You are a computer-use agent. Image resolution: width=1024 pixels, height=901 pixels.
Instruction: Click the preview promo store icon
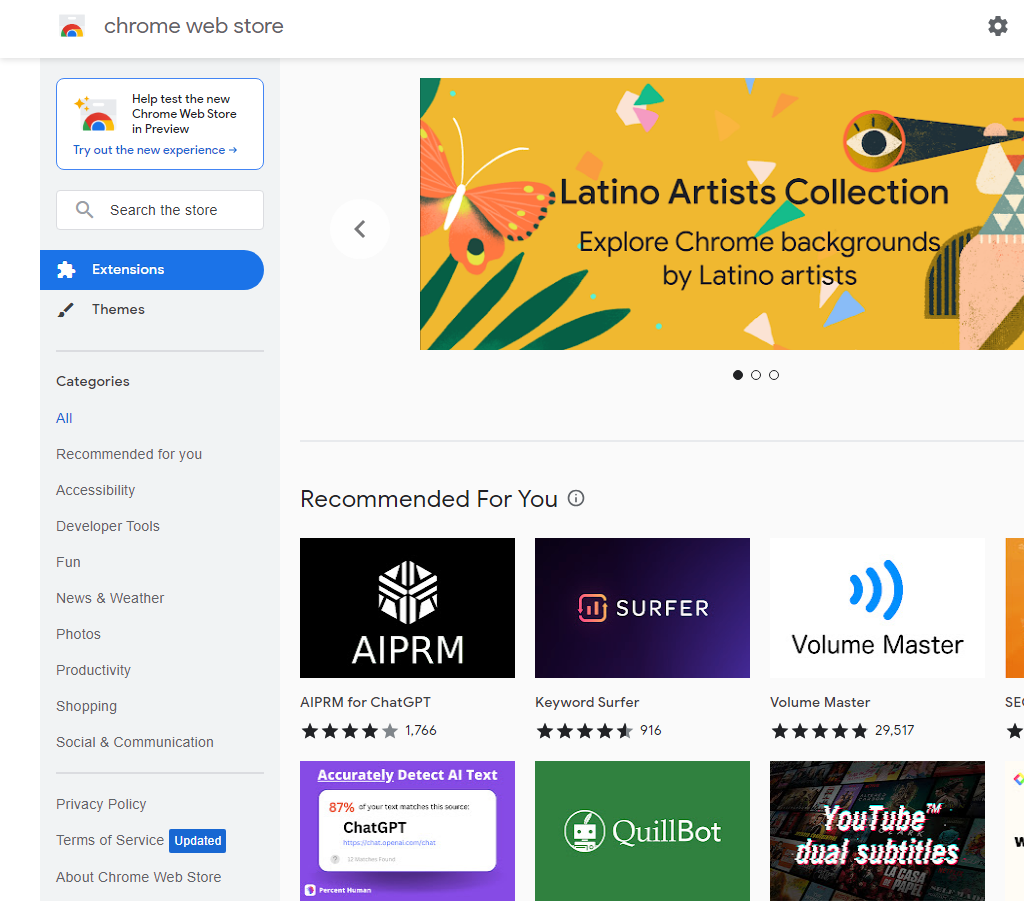(97, 114)
